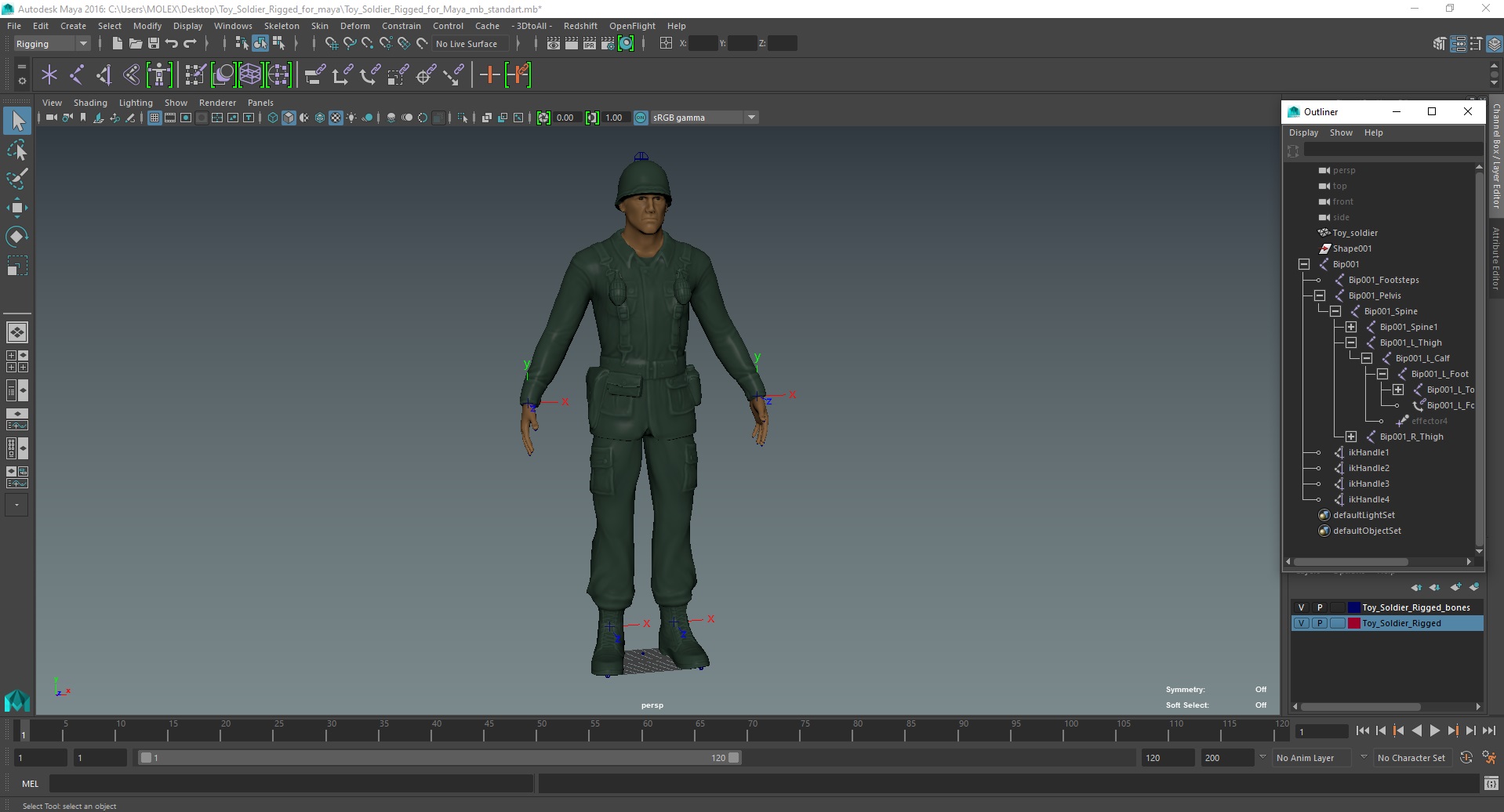This screenshot has width=1504, height=812.
Task: Click the red color swatch of Toy_Soldier_Rigged layer
Action: tap(1353, 623)
